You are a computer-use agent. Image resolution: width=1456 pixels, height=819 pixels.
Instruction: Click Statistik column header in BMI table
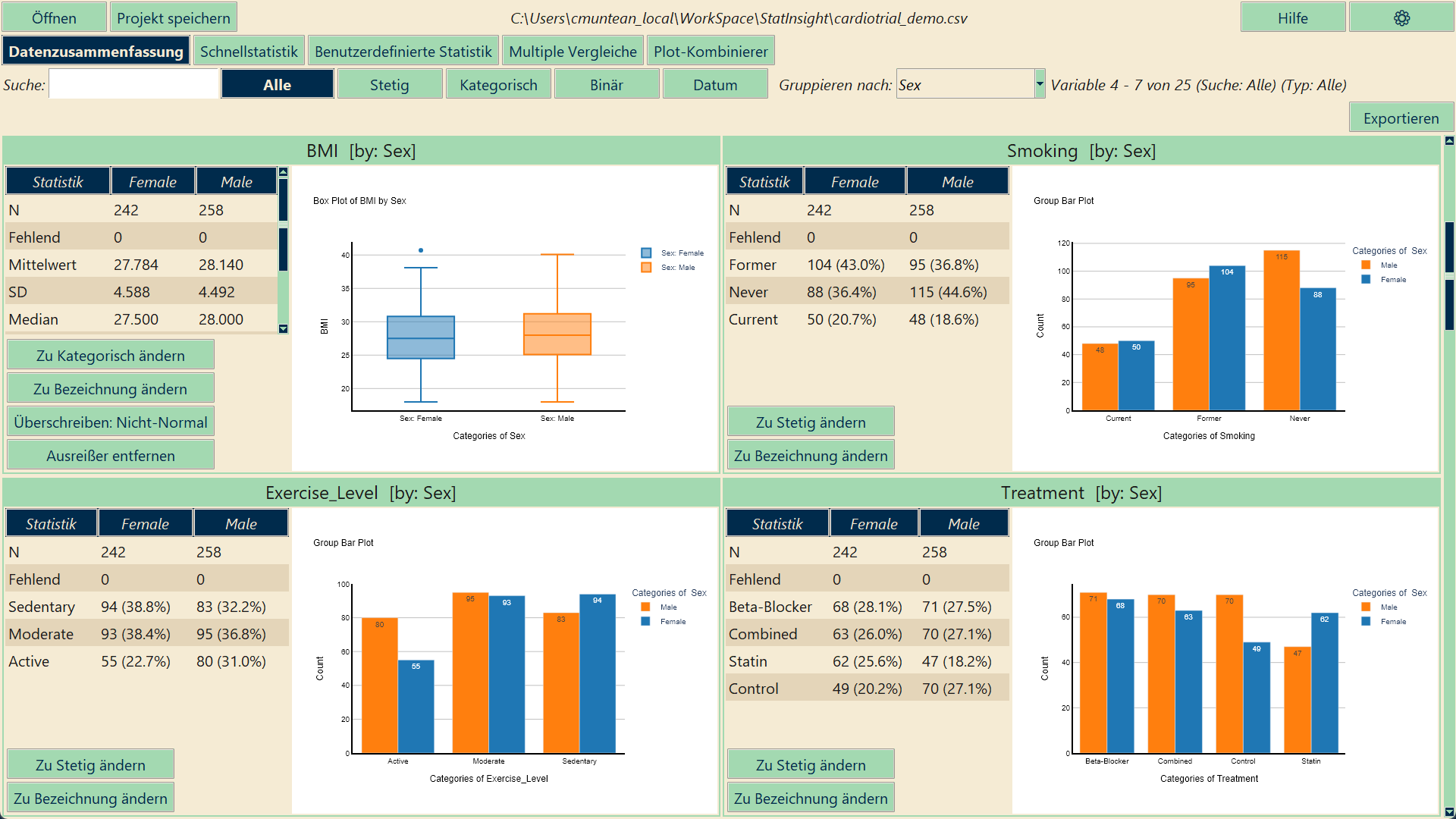58,181
